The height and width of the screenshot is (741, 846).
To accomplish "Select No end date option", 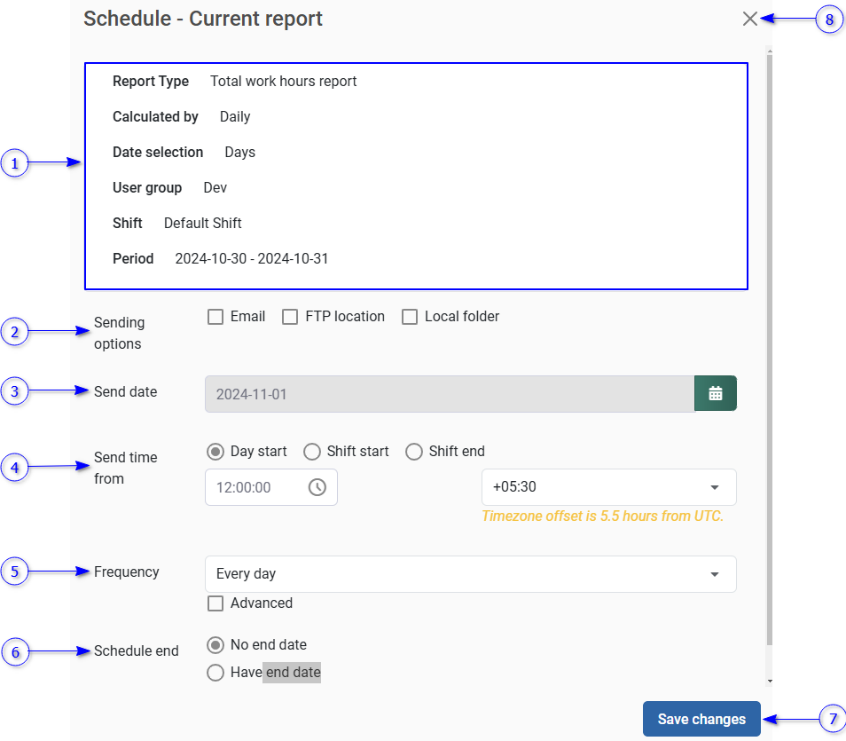I will click(x=215, y=645).
